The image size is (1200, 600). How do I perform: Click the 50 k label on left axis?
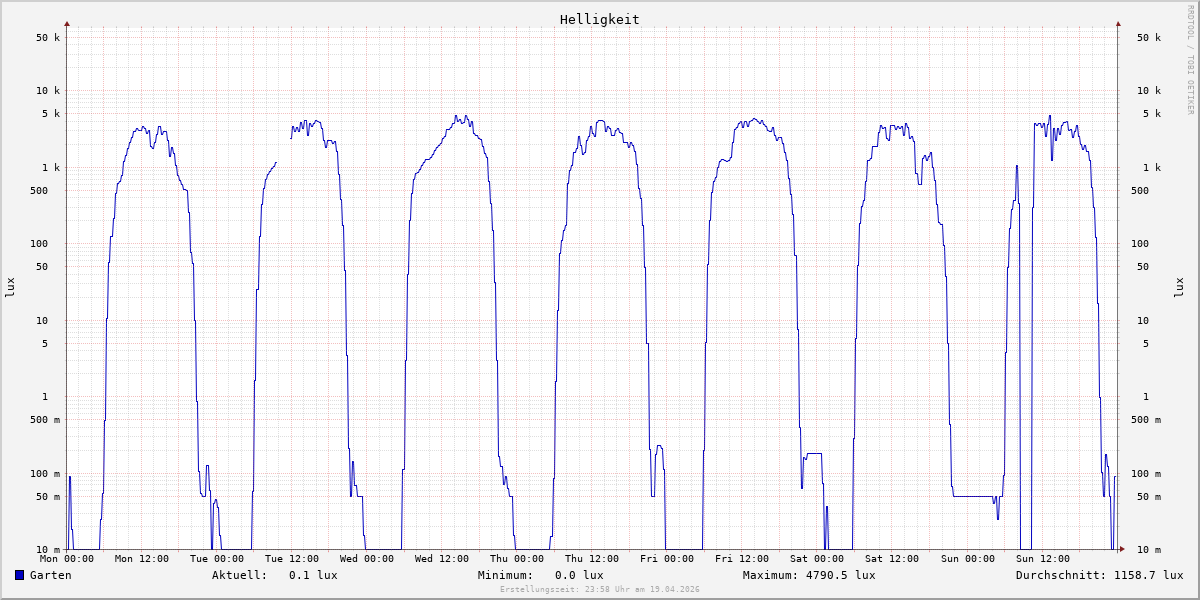tap(49, 38)
